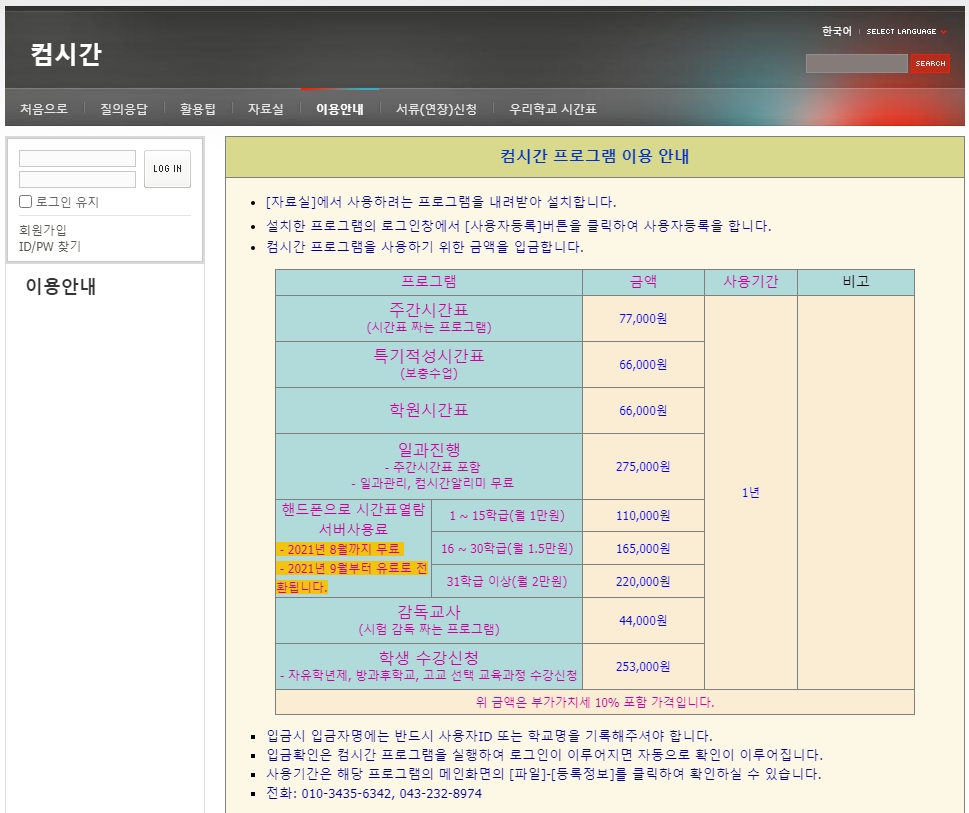The image size is (969, 813).
Task: Click the 1년 usage period cell
Action: 751,492
